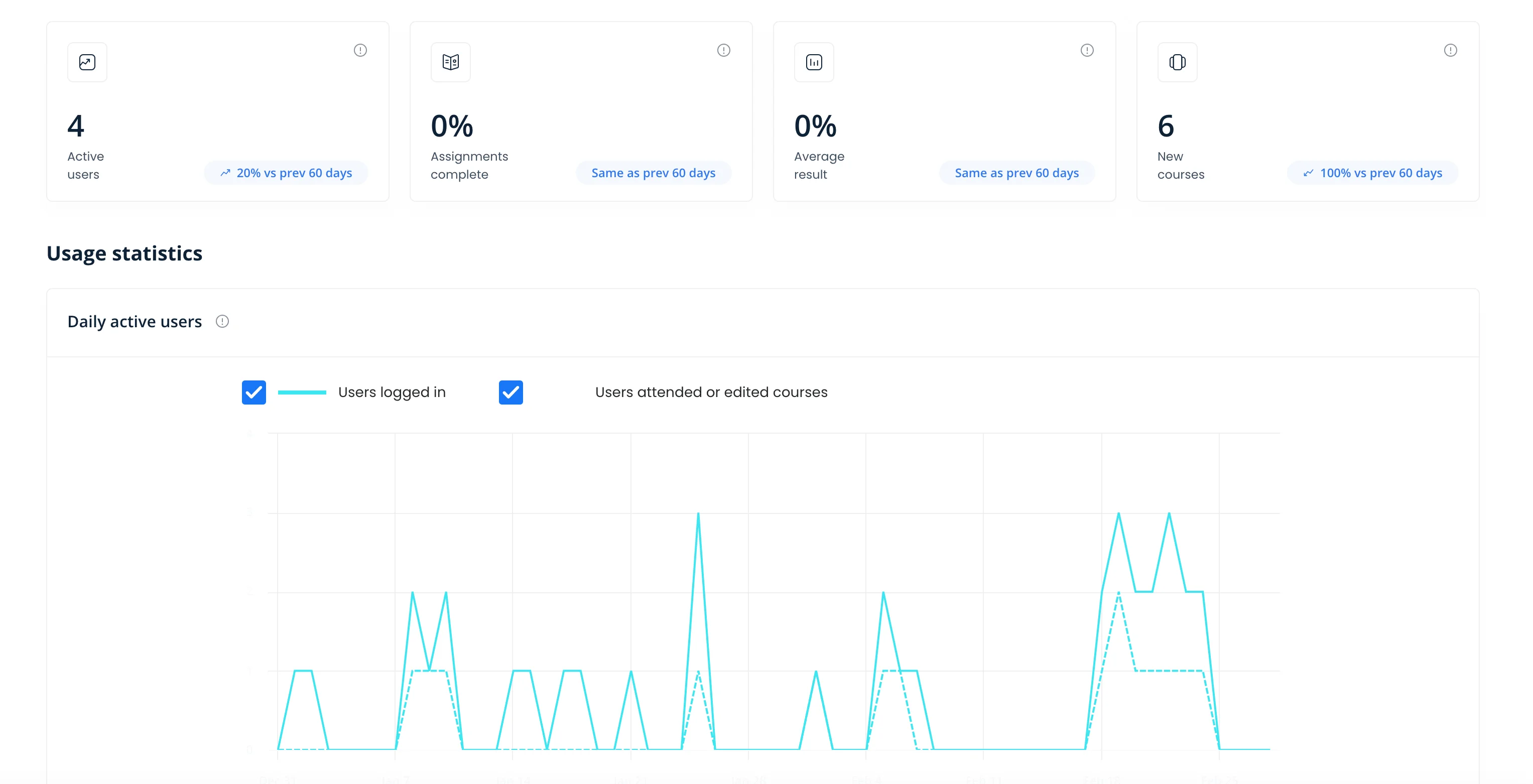Uncheck Users attended or edited courses checkbox
Screen dimensions: 1533x784
point(510,392)
